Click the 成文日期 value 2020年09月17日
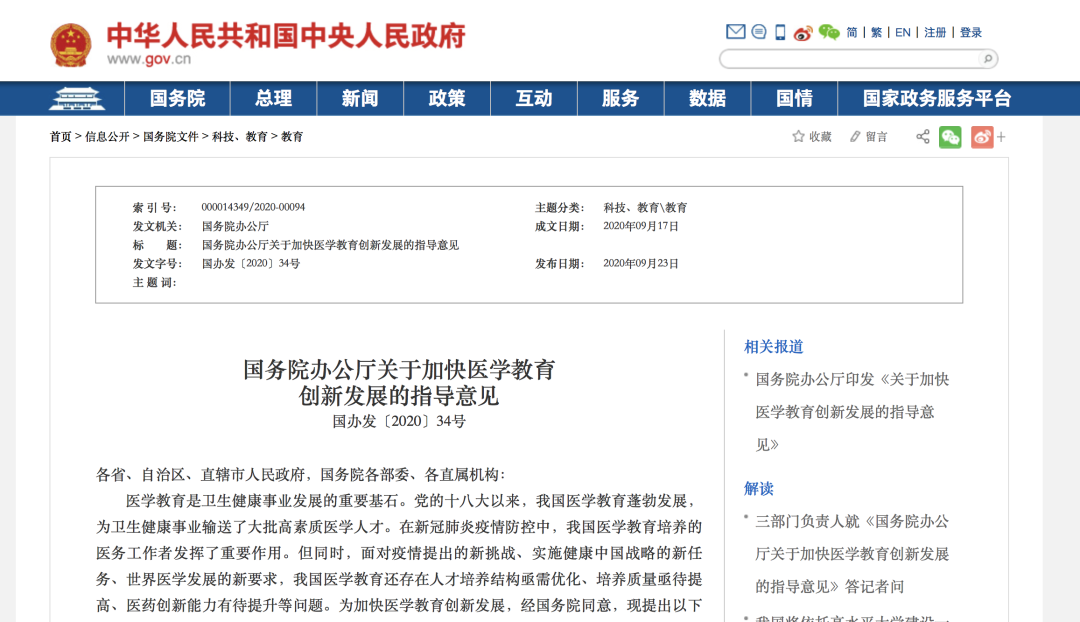Screen dimensions: 1080x622 641,226
